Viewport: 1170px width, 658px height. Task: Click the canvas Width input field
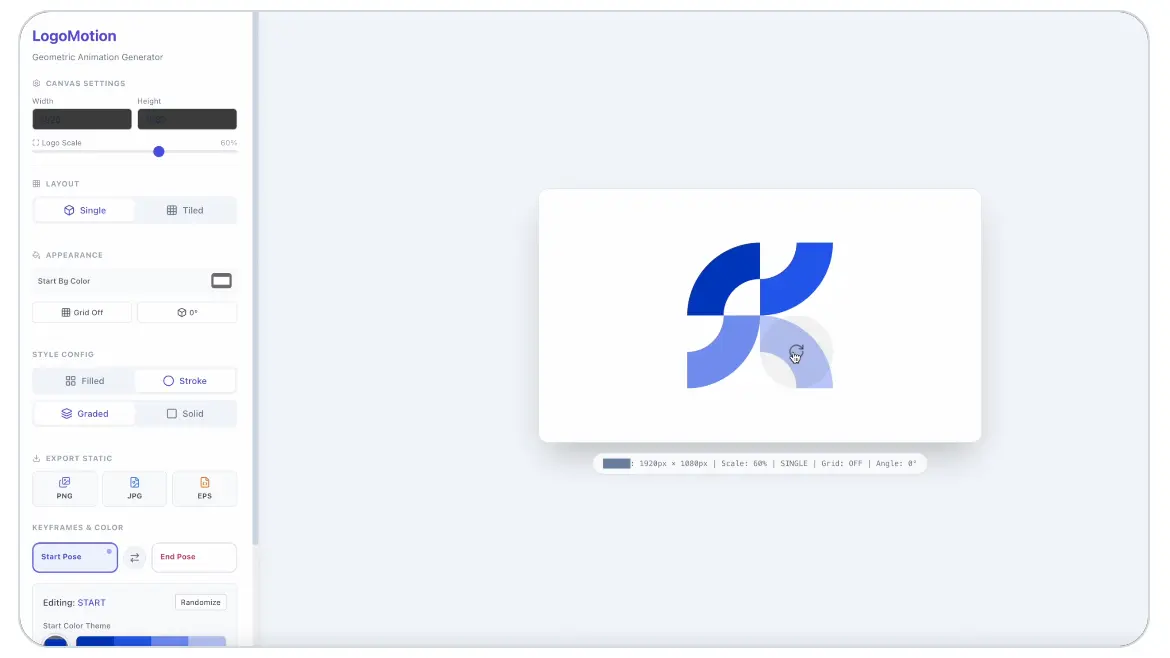[x=82, y=119]
